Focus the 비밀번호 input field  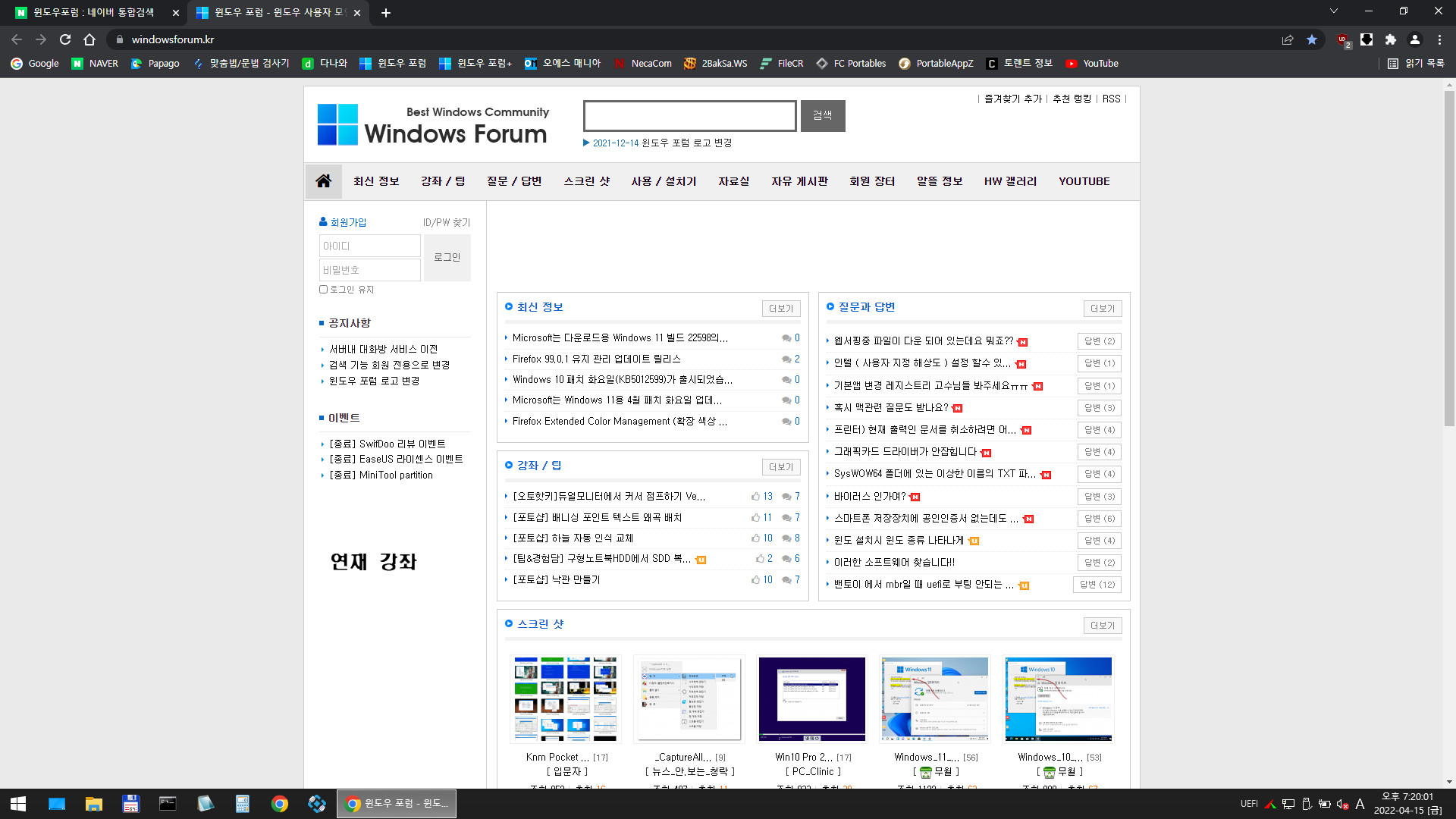(370, 269)
